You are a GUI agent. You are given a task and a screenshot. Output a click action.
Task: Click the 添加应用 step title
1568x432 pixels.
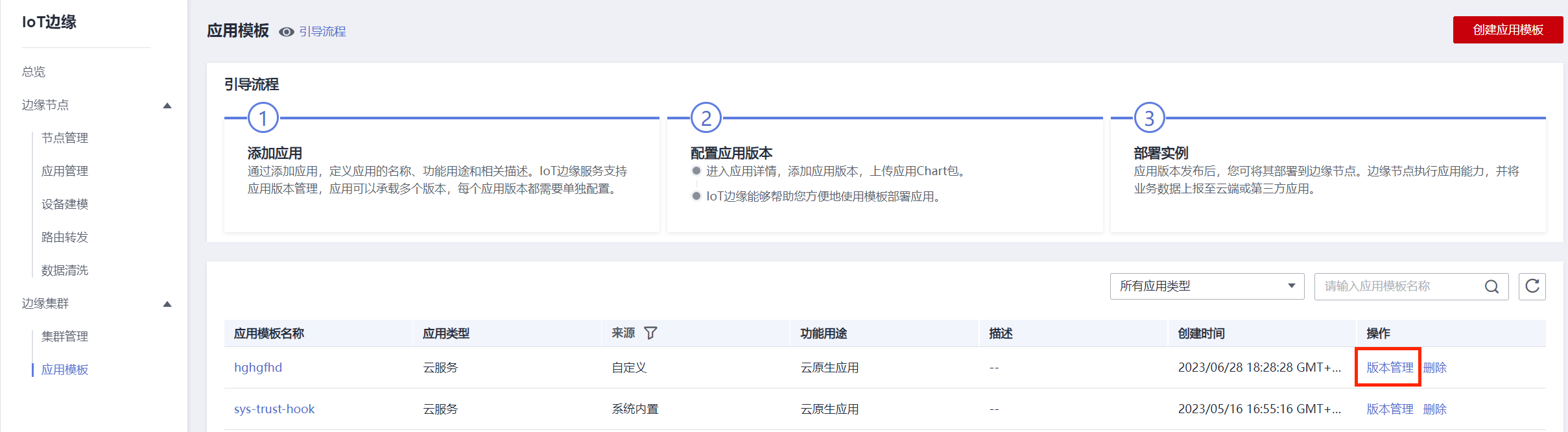pos(275,153)
